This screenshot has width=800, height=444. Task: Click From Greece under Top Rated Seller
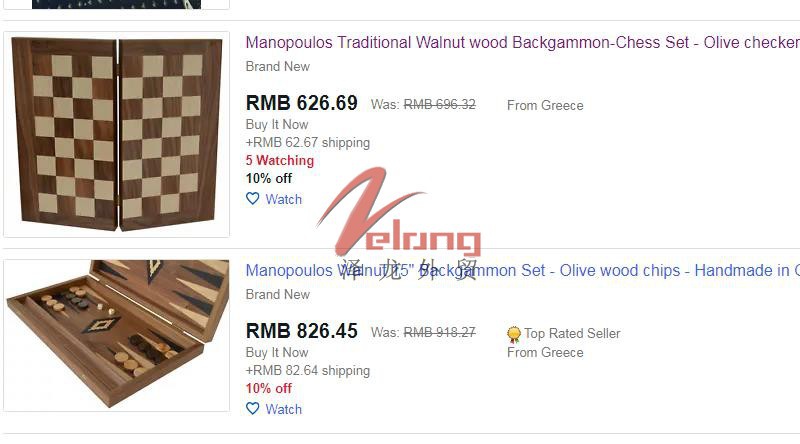pyautogui.click(x=545, y=353)
